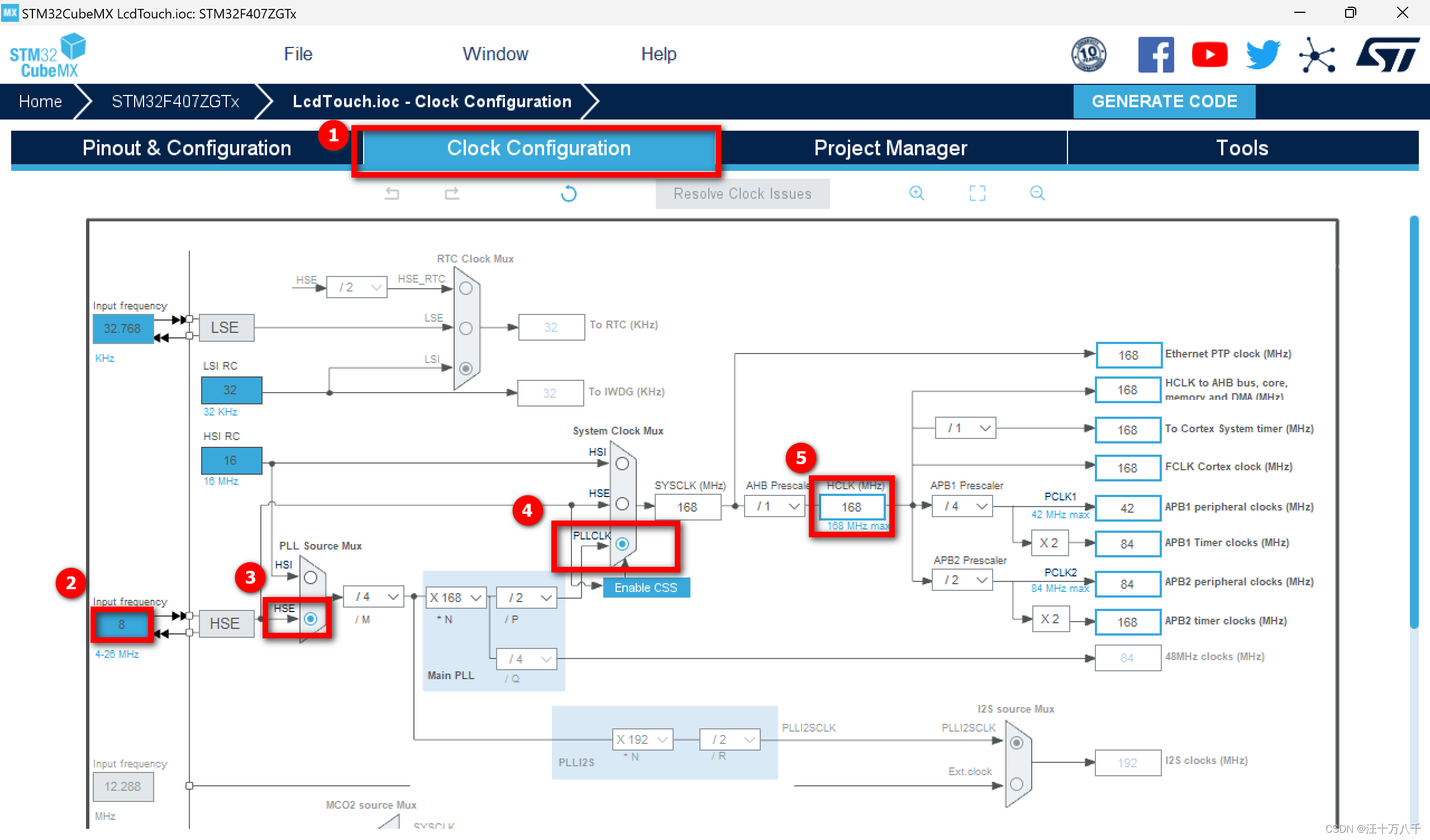
Task: Switch to Project Manager tab
Action: [890, 148]
